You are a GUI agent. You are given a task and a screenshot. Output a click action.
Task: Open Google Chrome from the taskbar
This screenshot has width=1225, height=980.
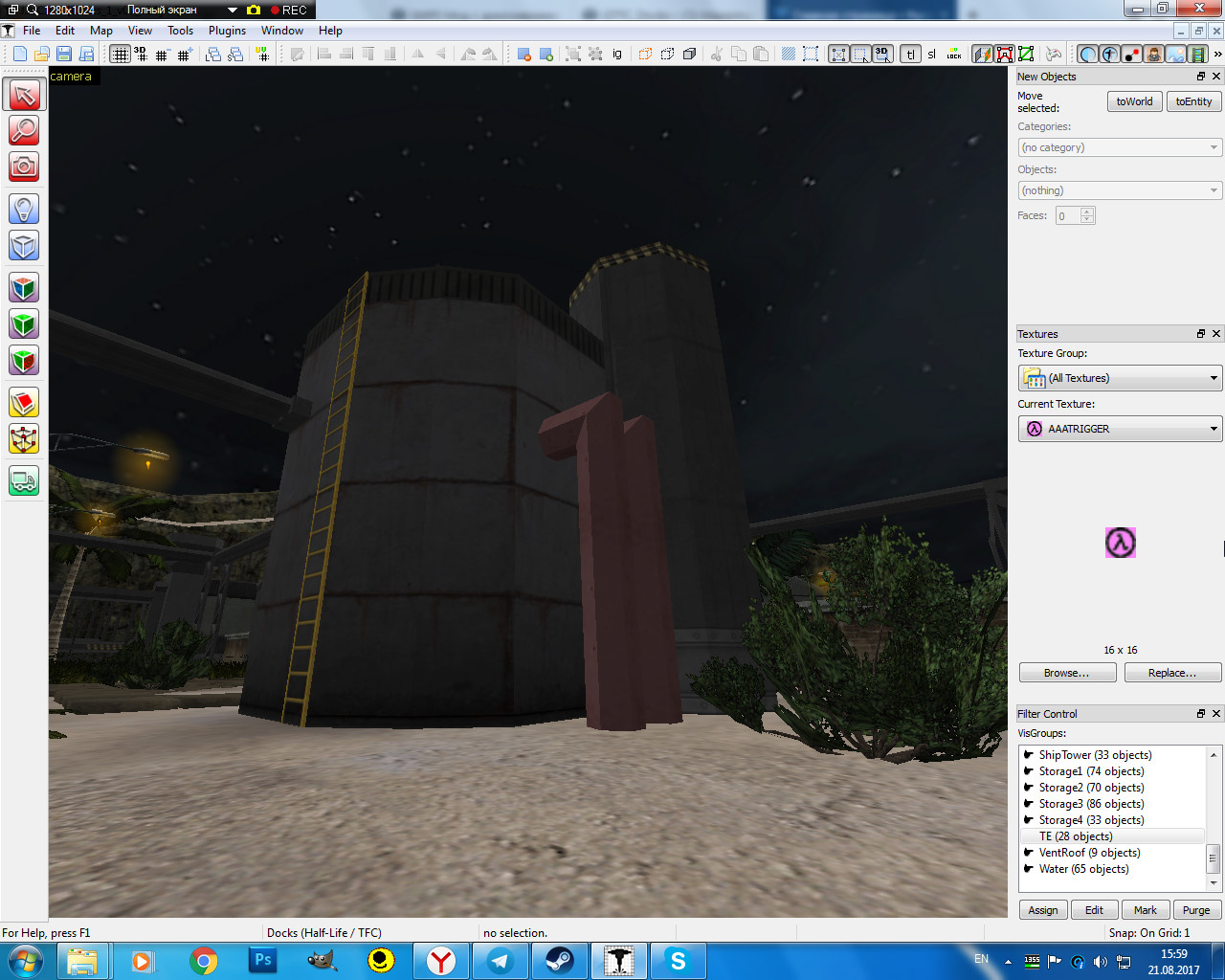point(204,961)
